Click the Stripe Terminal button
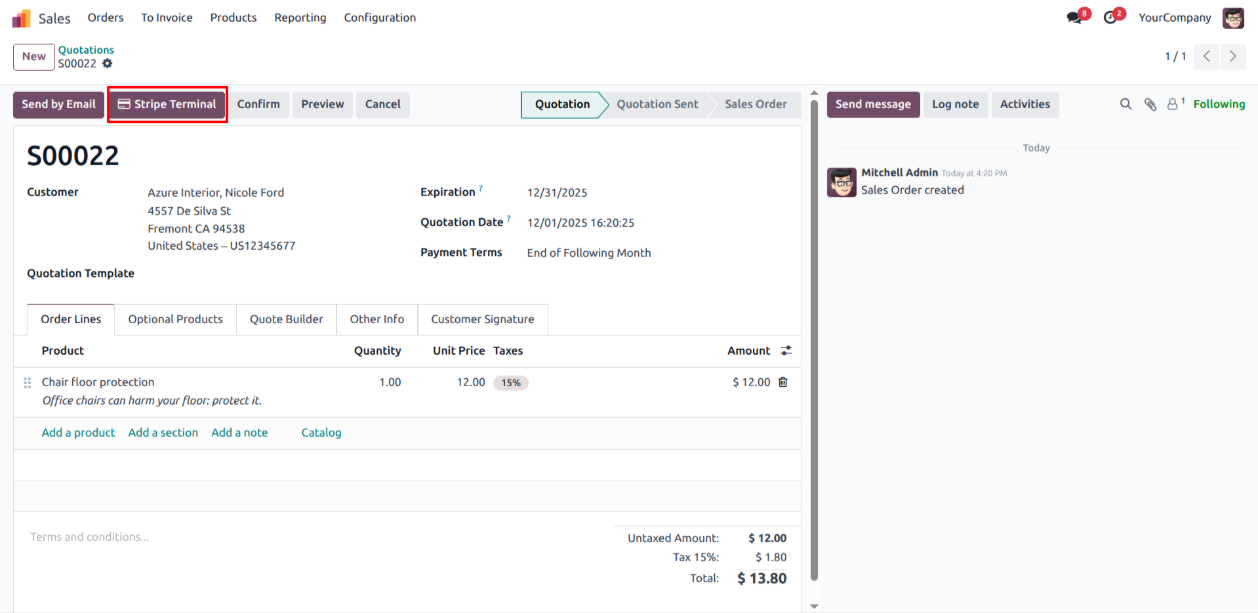The image size is (1258, 613). [167, 104]
